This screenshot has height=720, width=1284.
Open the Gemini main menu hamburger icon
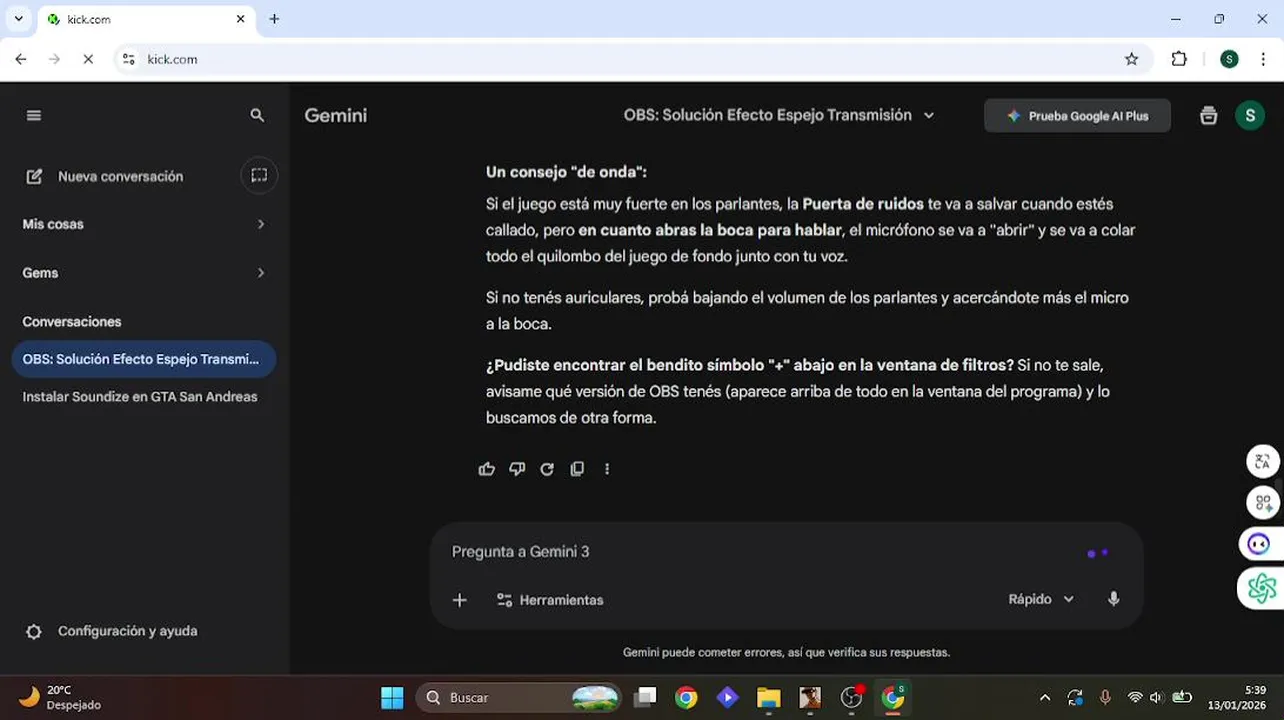click(34, 116)
